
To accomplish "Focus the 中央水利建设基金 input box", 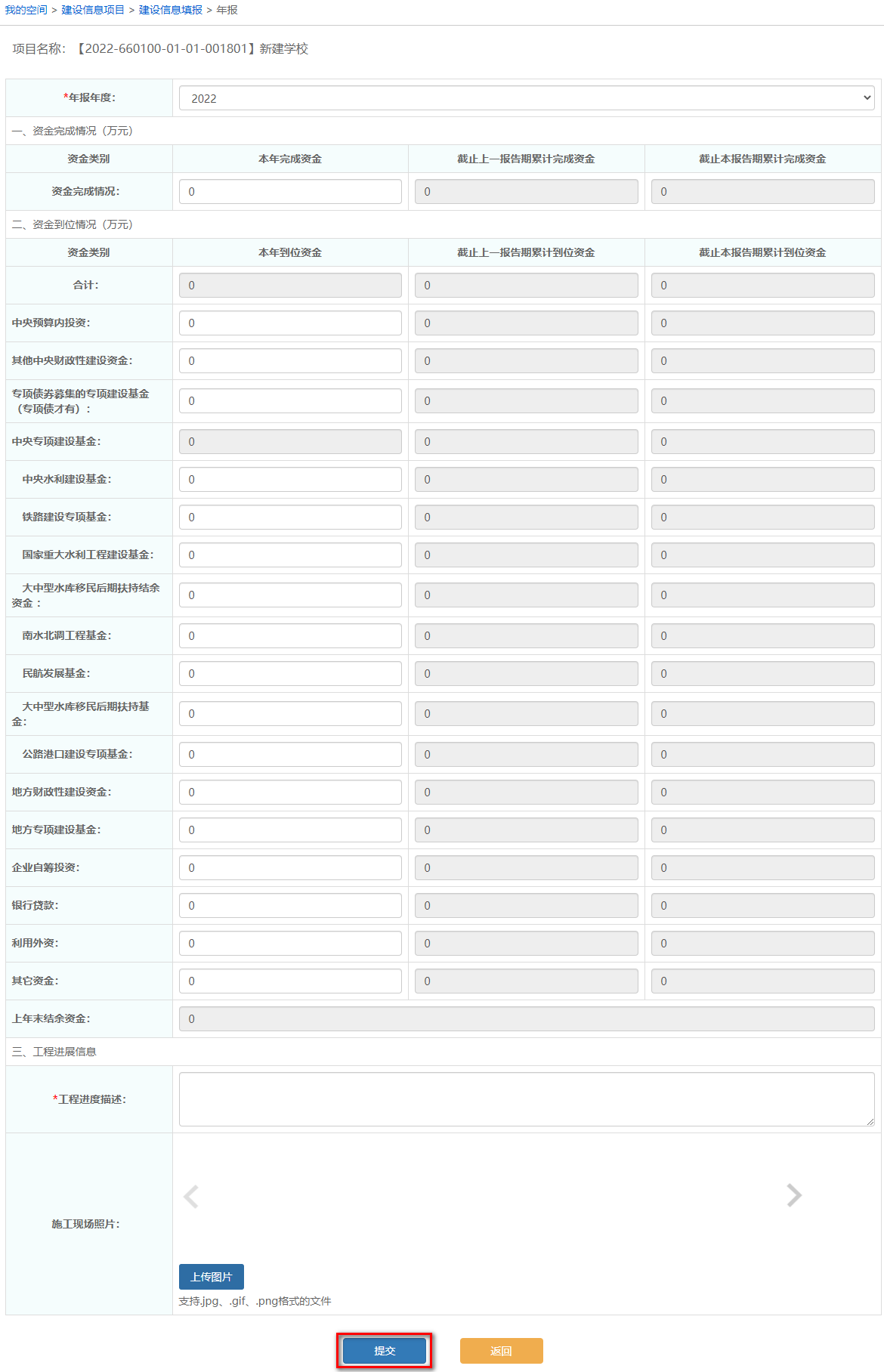I will click(290, 480).
